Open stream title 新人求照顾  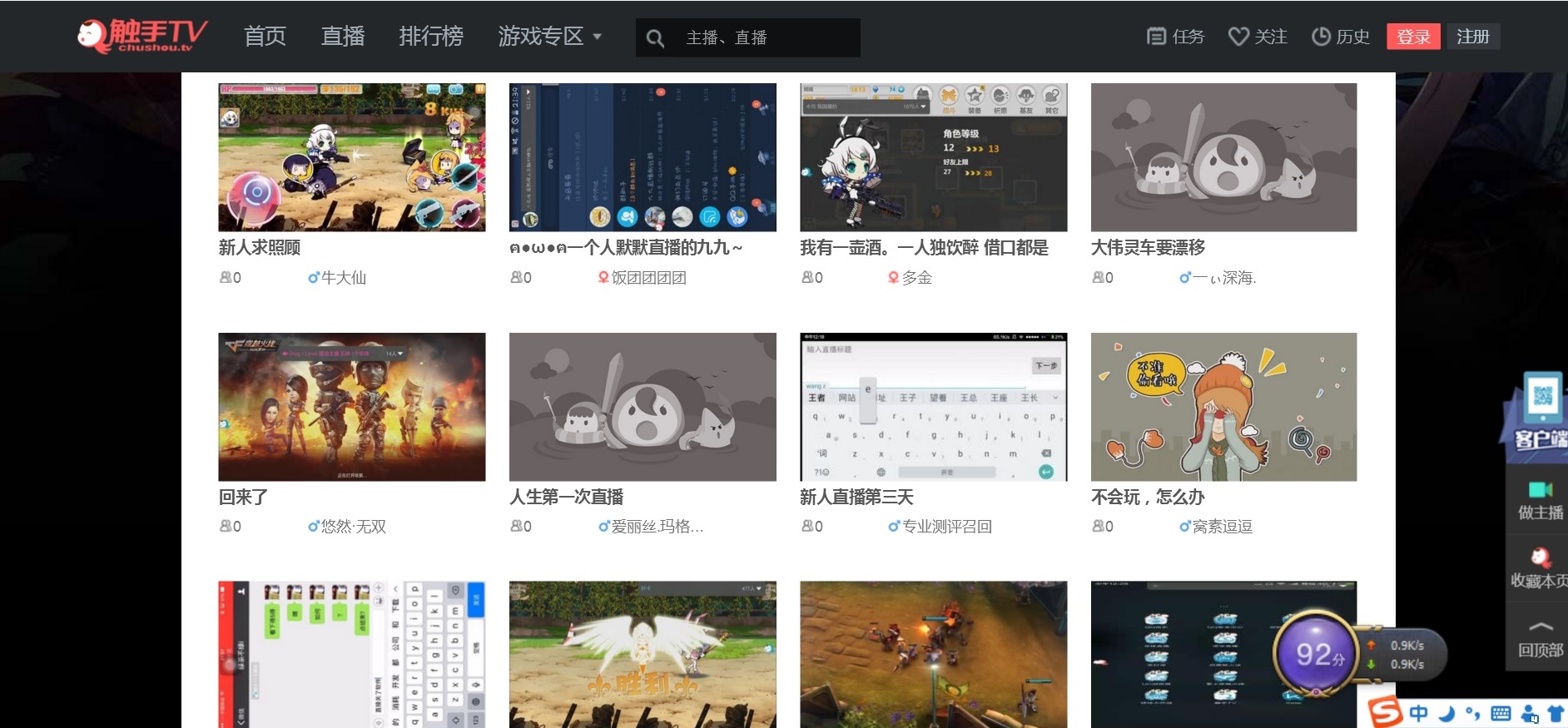pyautogui.click(x=260, y=247)
